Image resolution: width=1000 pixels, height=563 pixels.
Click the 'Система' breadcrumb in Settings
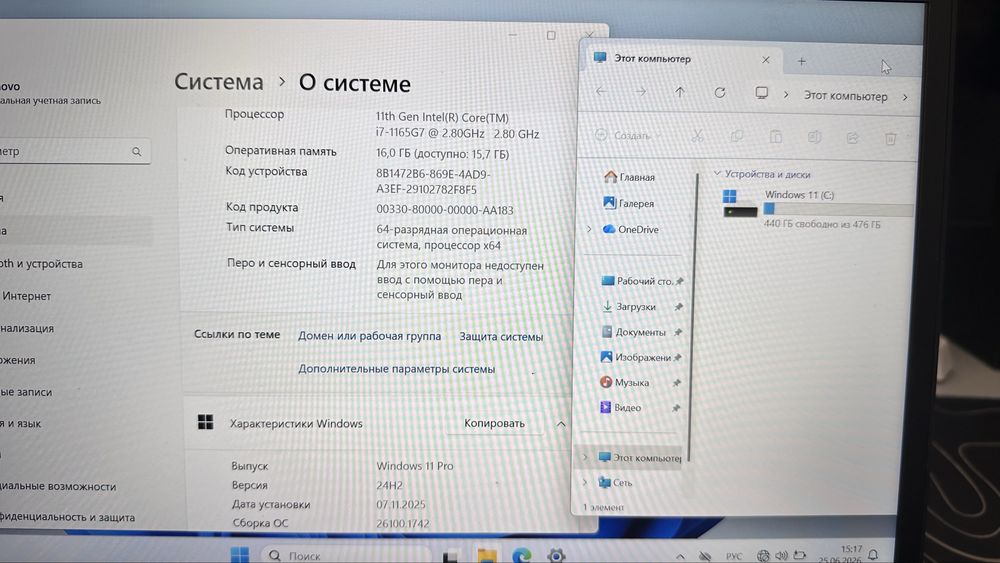click(219, 81)
